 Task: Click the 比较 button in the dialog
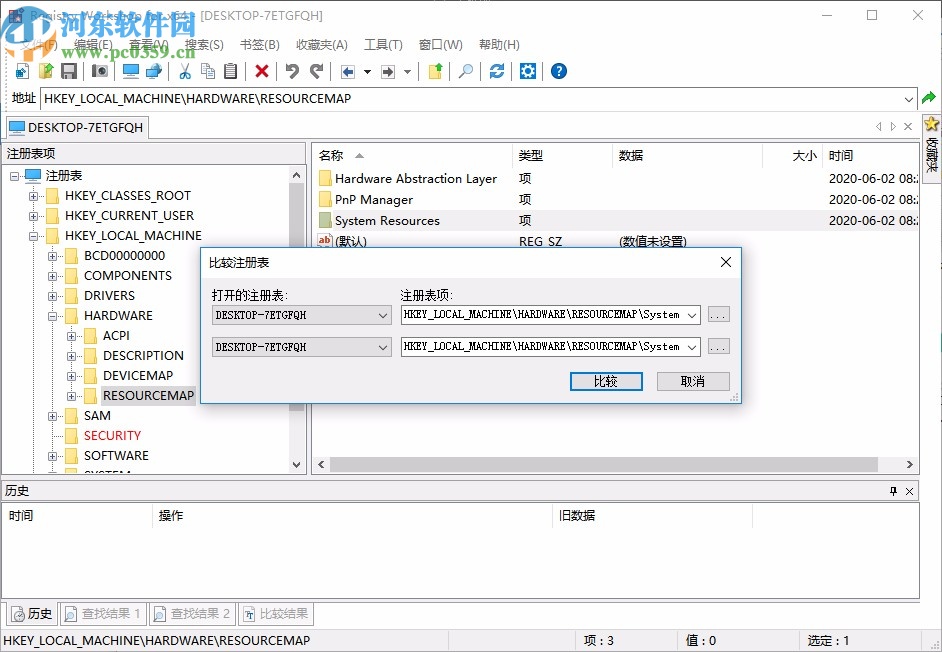[x=606, y=381]
